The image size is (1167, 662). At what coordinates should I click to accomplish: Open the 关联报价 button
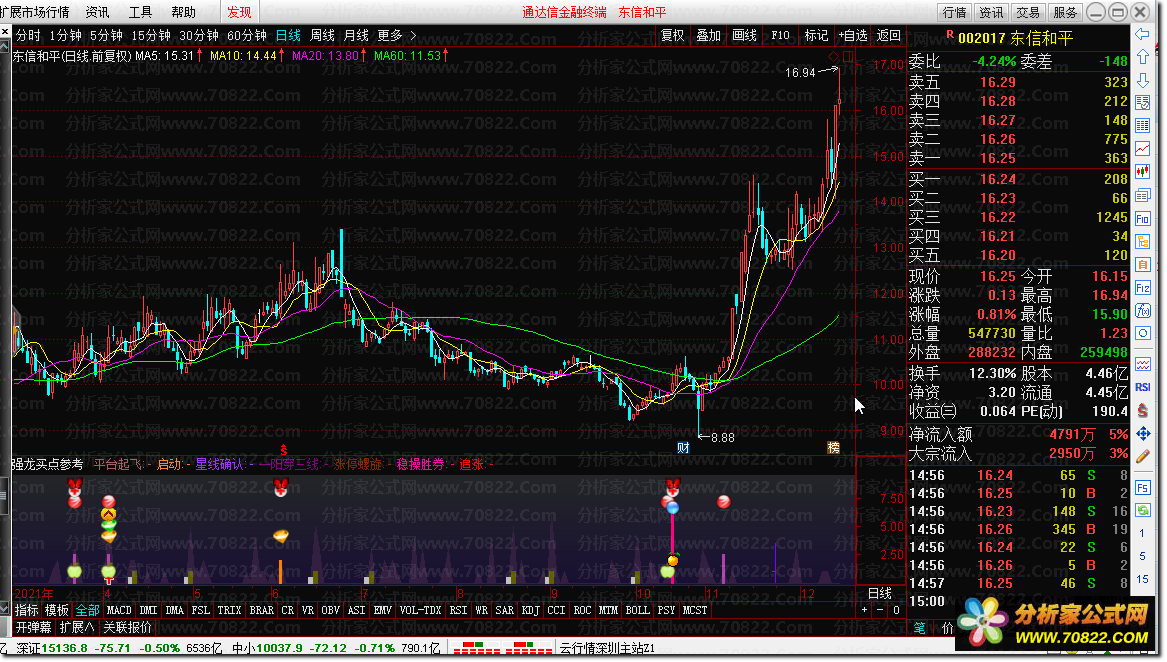(x=127, y=627)
